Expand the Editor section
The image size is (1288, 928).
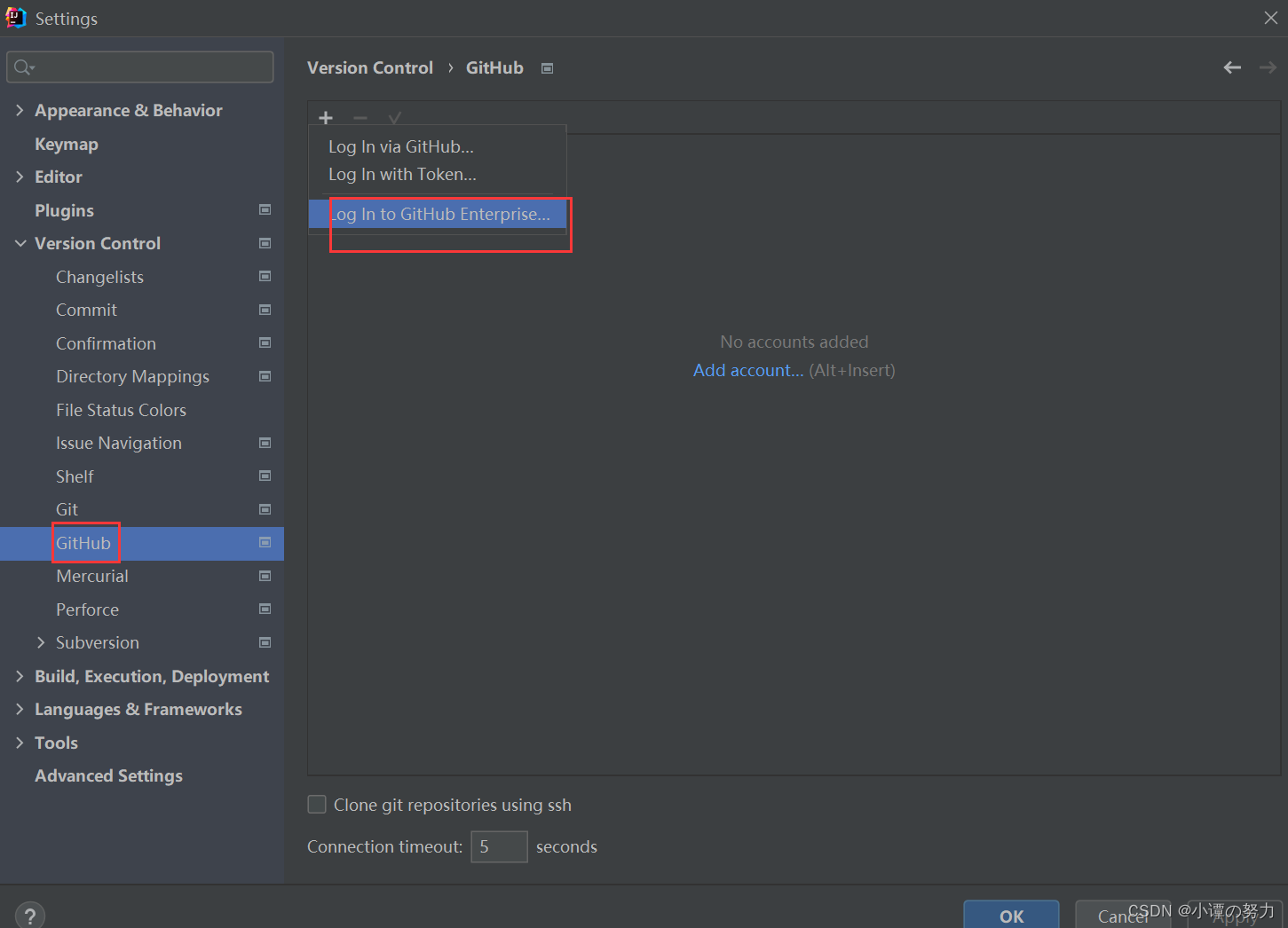[x=20, y=177]
